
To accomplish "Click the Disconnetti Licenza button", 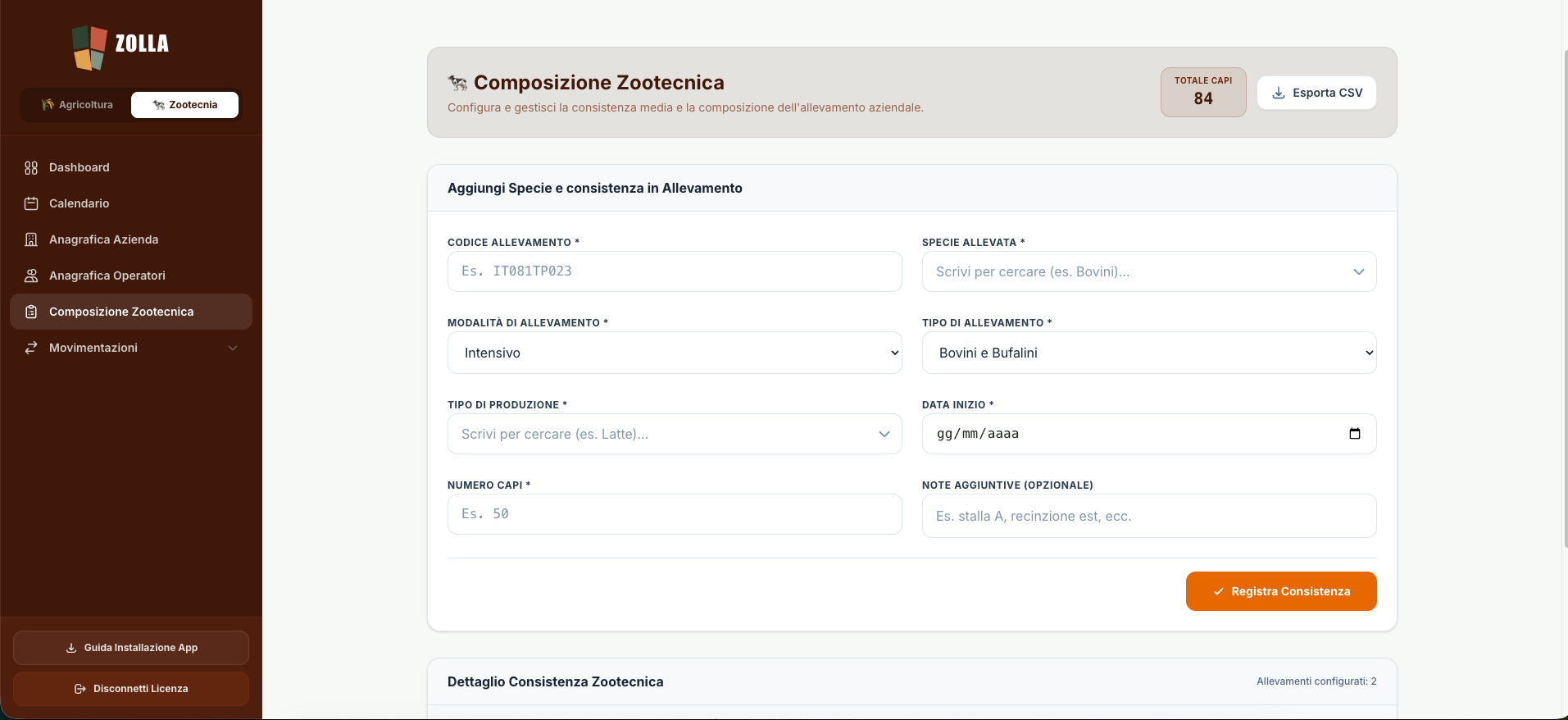I will (x=131, y=689).
